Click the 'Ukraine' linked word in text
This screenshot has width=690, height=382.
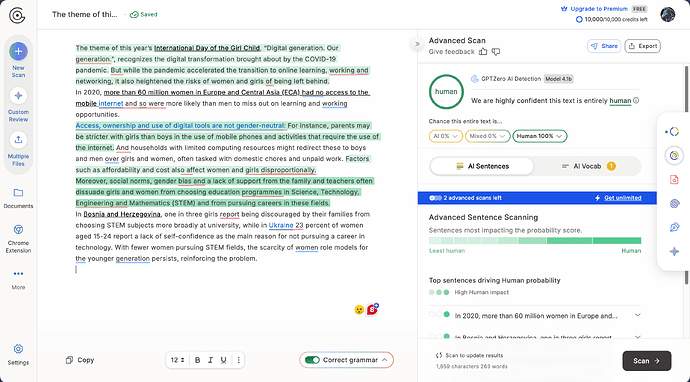(x=281, y=225)
